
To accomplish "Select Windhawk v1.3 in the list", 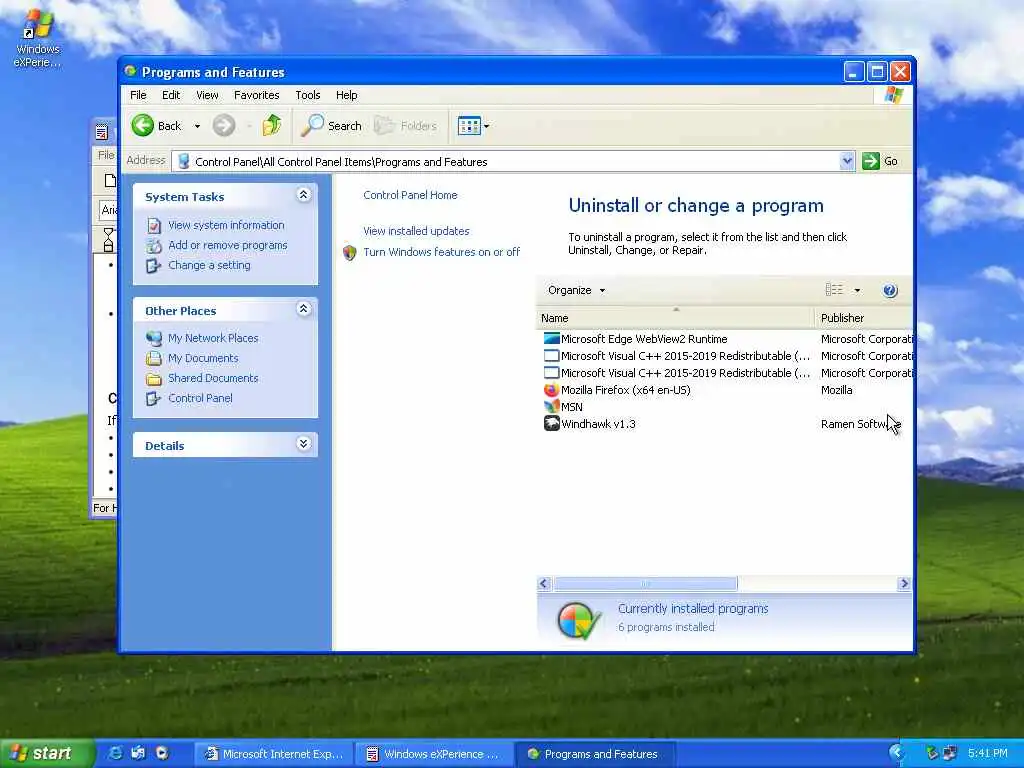I will [x=598, y=424].
